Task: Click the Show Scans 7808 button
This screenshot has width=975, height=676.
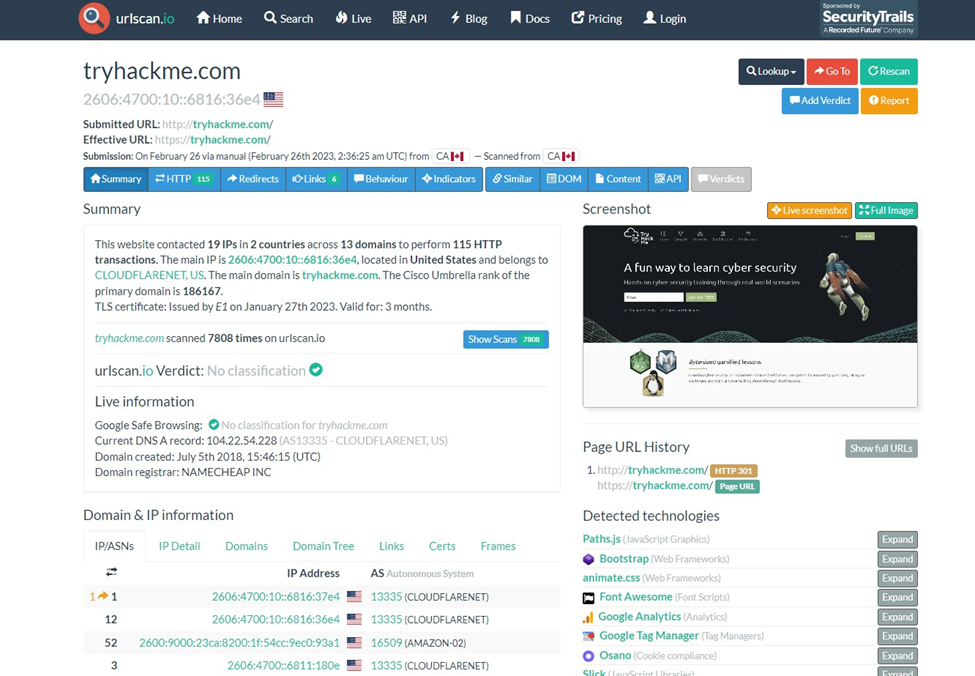Action: tap(505, 339)
